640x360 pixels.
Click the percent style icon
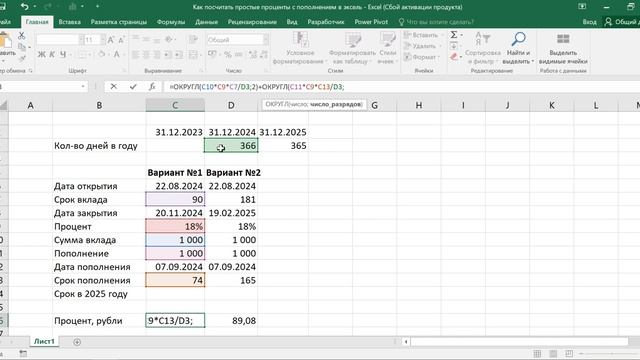coord(228,54)
